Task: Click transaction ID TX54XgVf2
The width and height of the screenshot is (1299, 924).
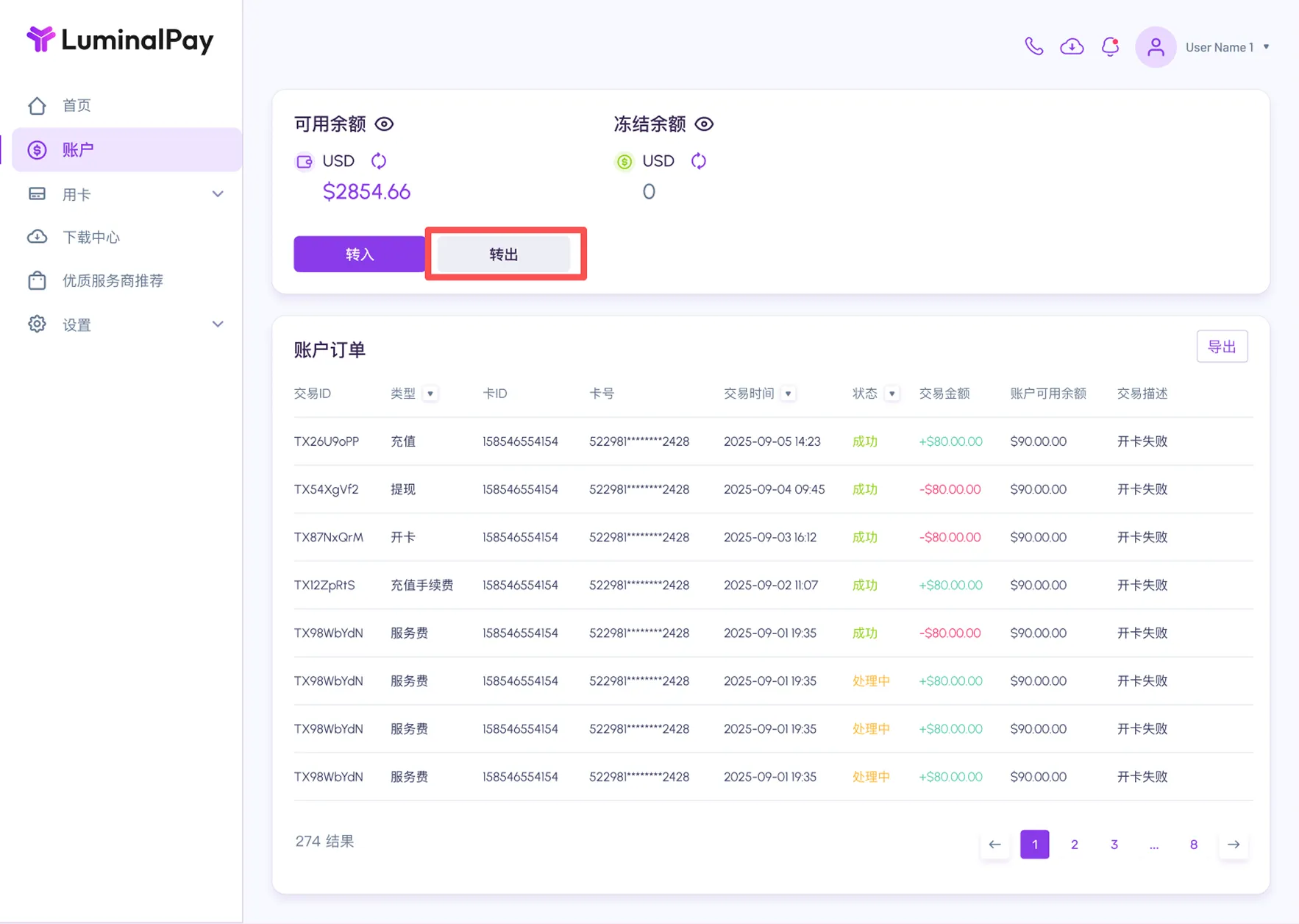Action: (x=326, y=489)
